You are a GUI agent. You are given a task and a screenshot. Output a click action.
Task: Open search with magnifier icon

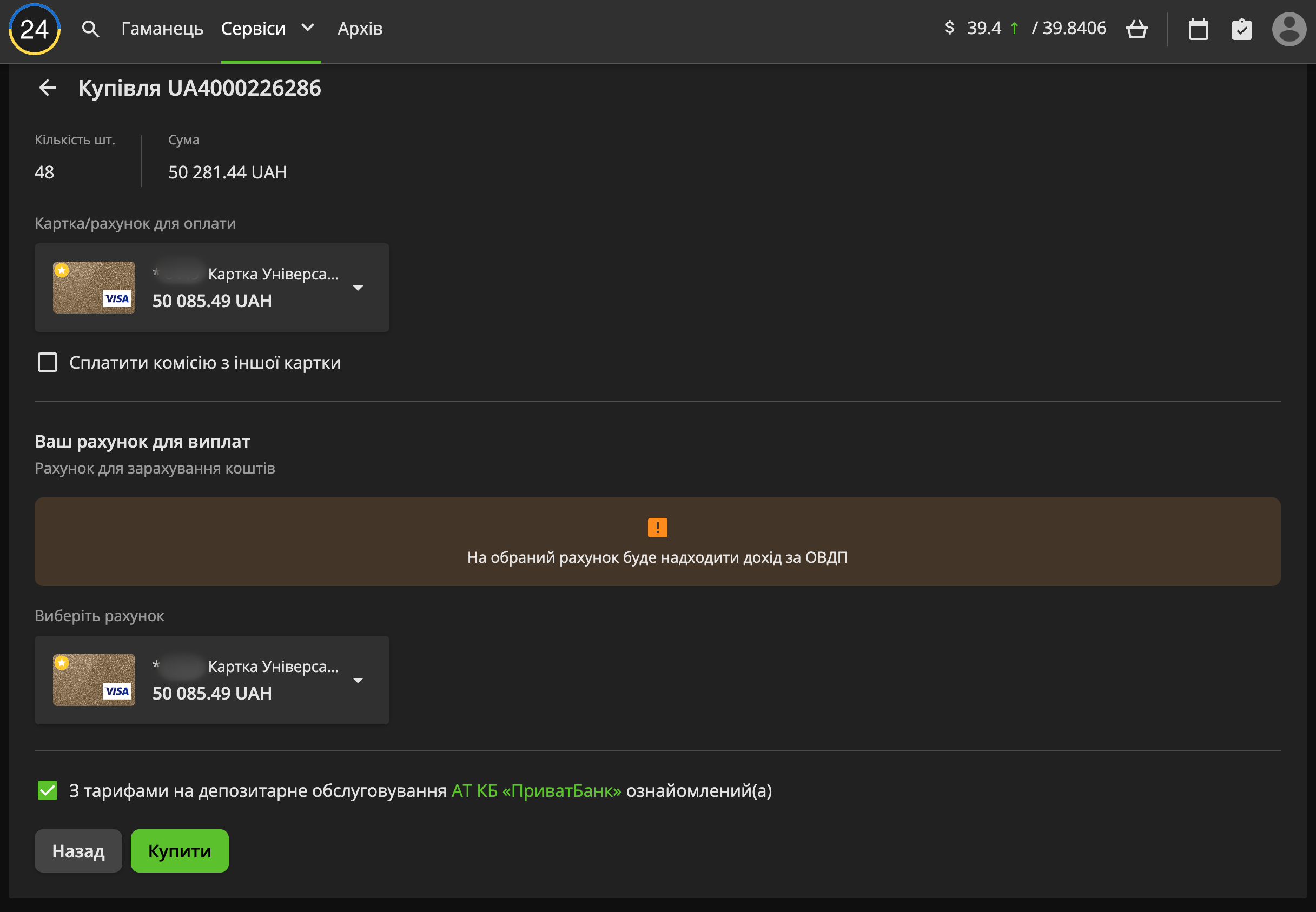90,29
